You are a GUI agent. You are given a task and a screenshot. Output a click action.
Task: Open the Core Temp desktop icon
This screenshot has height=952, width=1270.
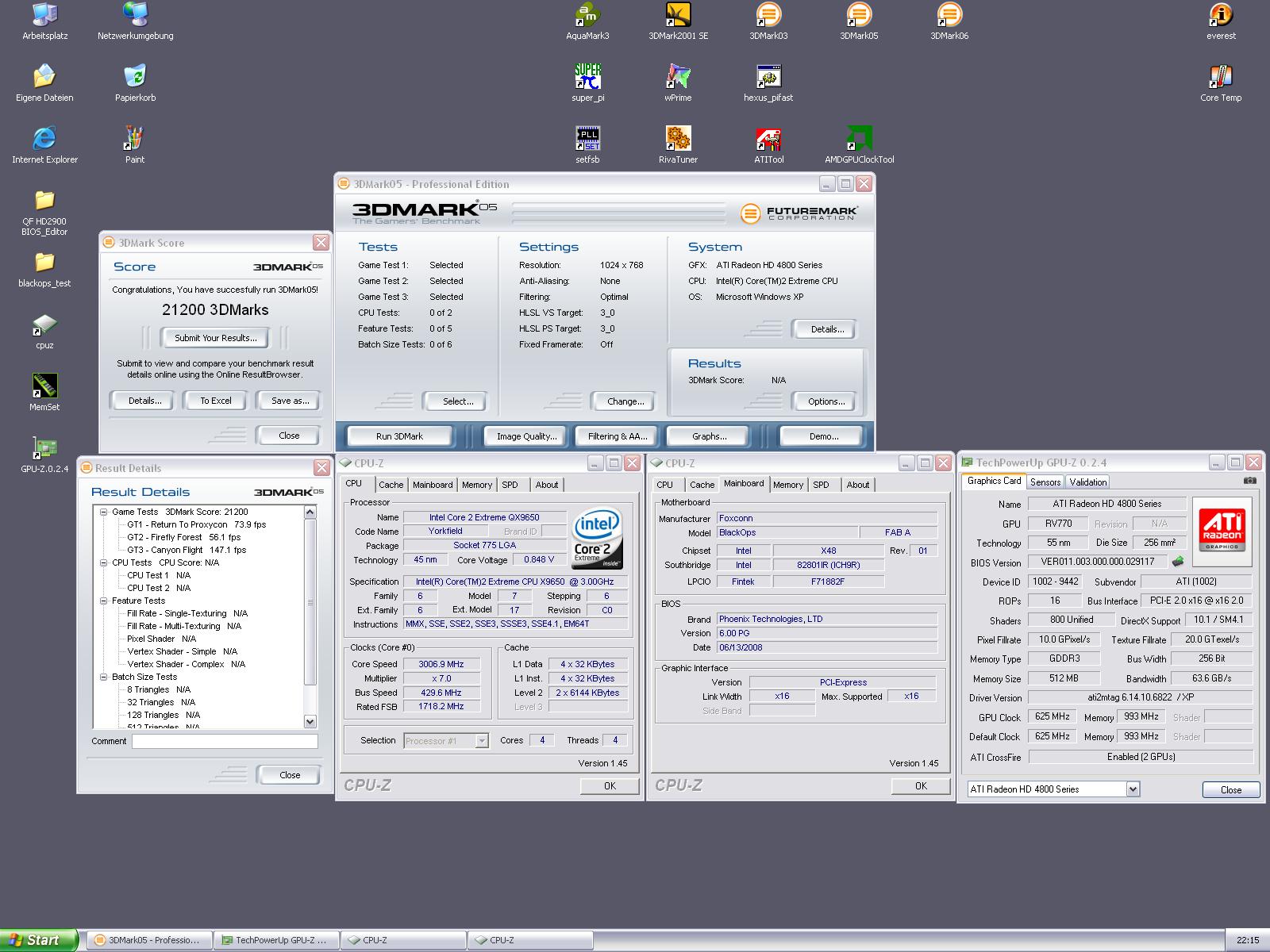(1221, 78)
